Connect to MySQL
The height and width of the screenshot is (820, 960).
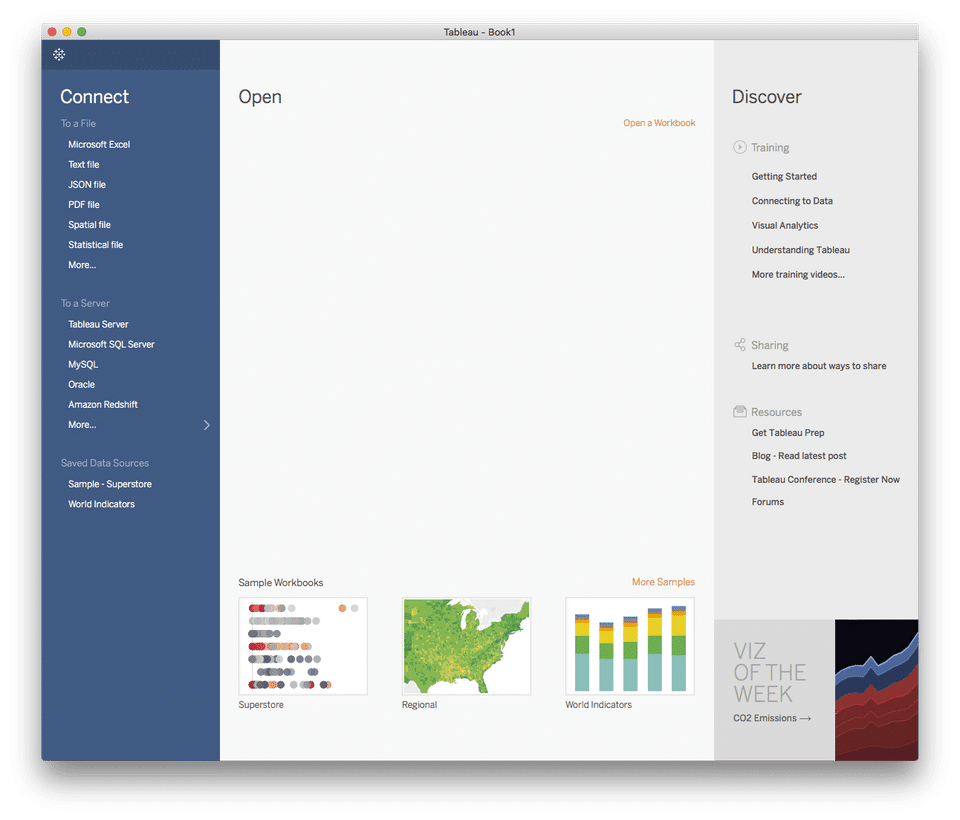(83, 364)
